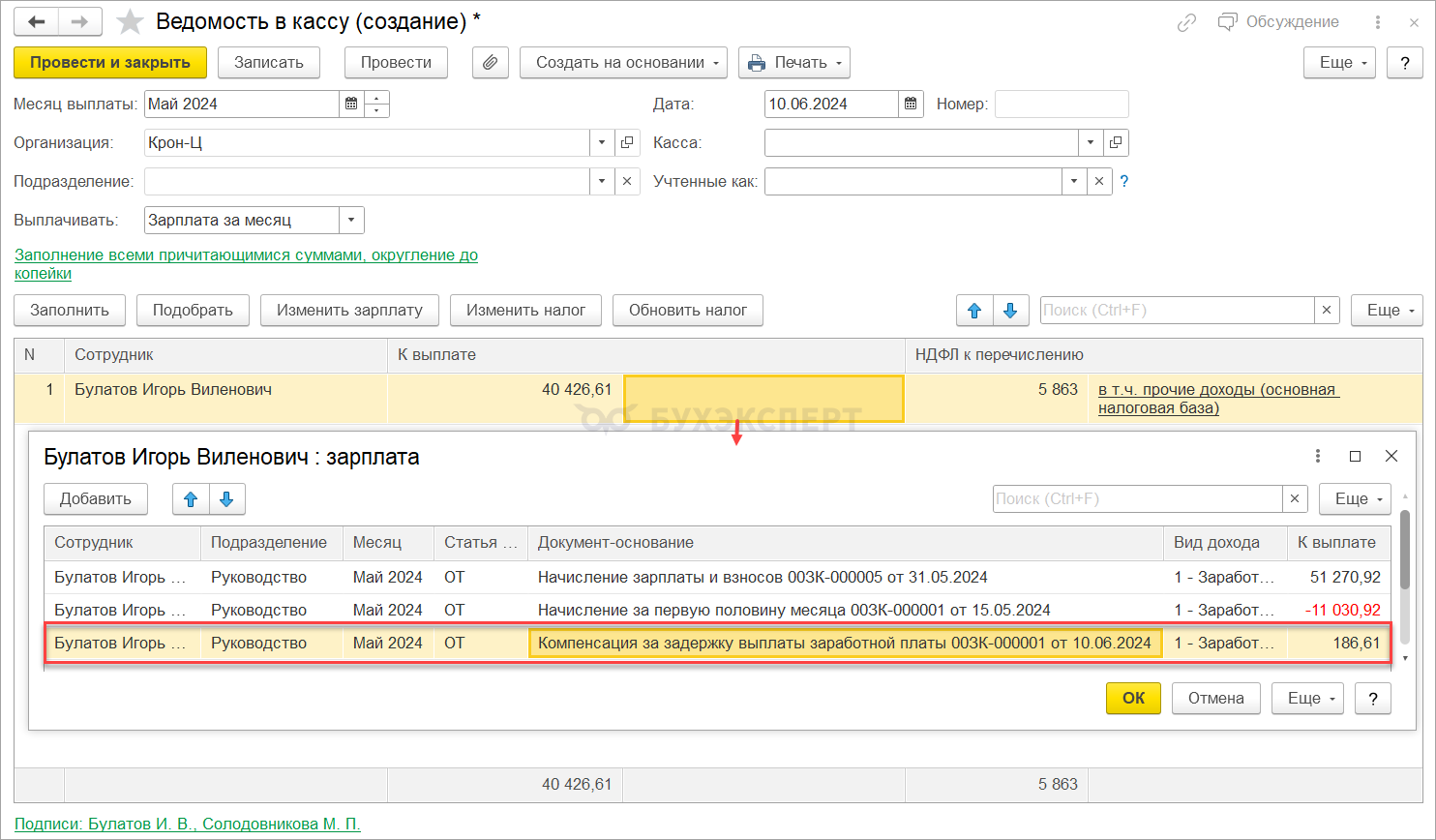This screenshot has width=1436, height=840.
Task: Move row down in main table toolbar
Action: click(1010, 311)
